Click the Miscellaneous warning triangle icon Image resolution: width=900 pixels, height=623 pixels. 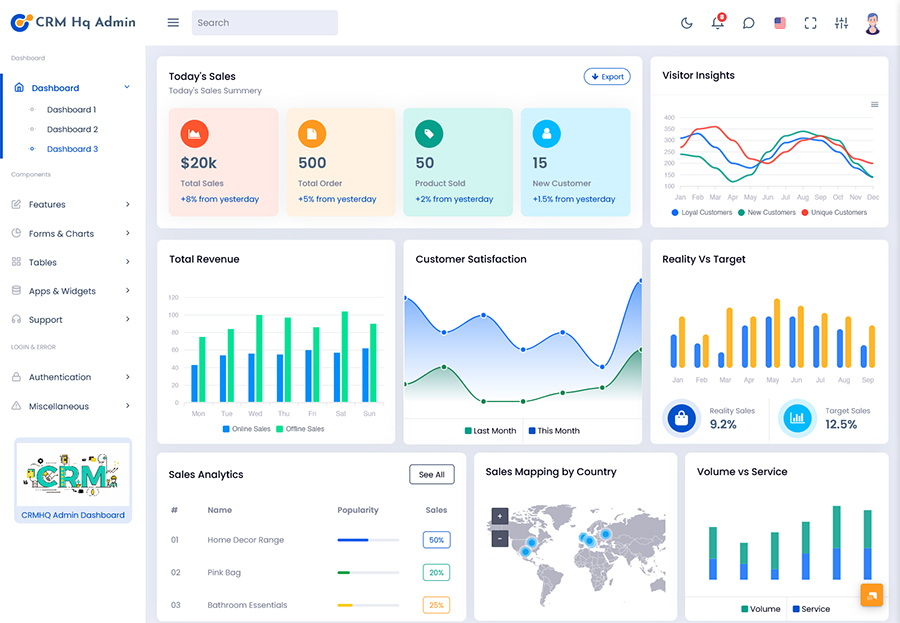coord(16,405)
